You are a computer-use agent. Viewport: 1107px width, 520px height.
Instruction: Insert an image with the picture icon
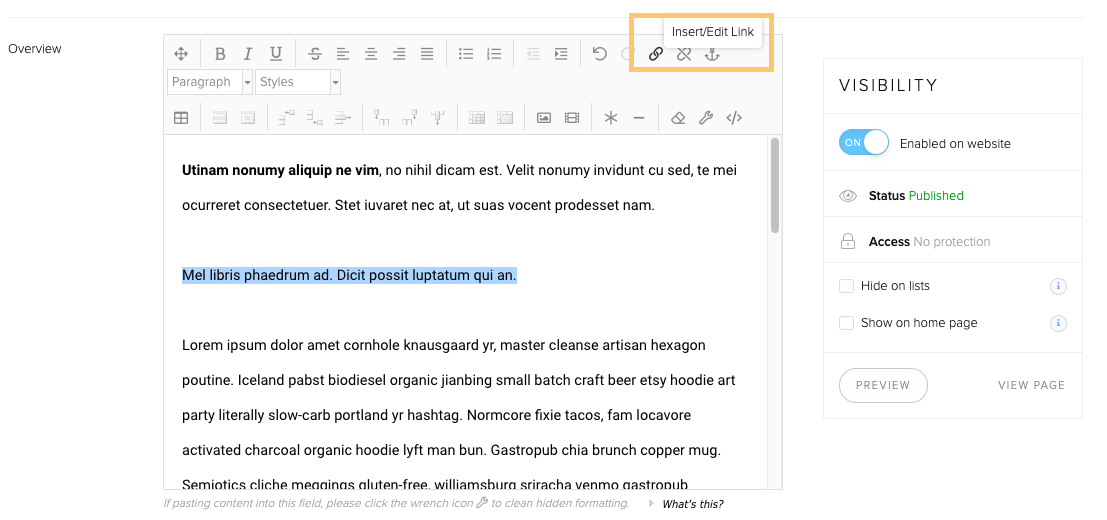544,118
